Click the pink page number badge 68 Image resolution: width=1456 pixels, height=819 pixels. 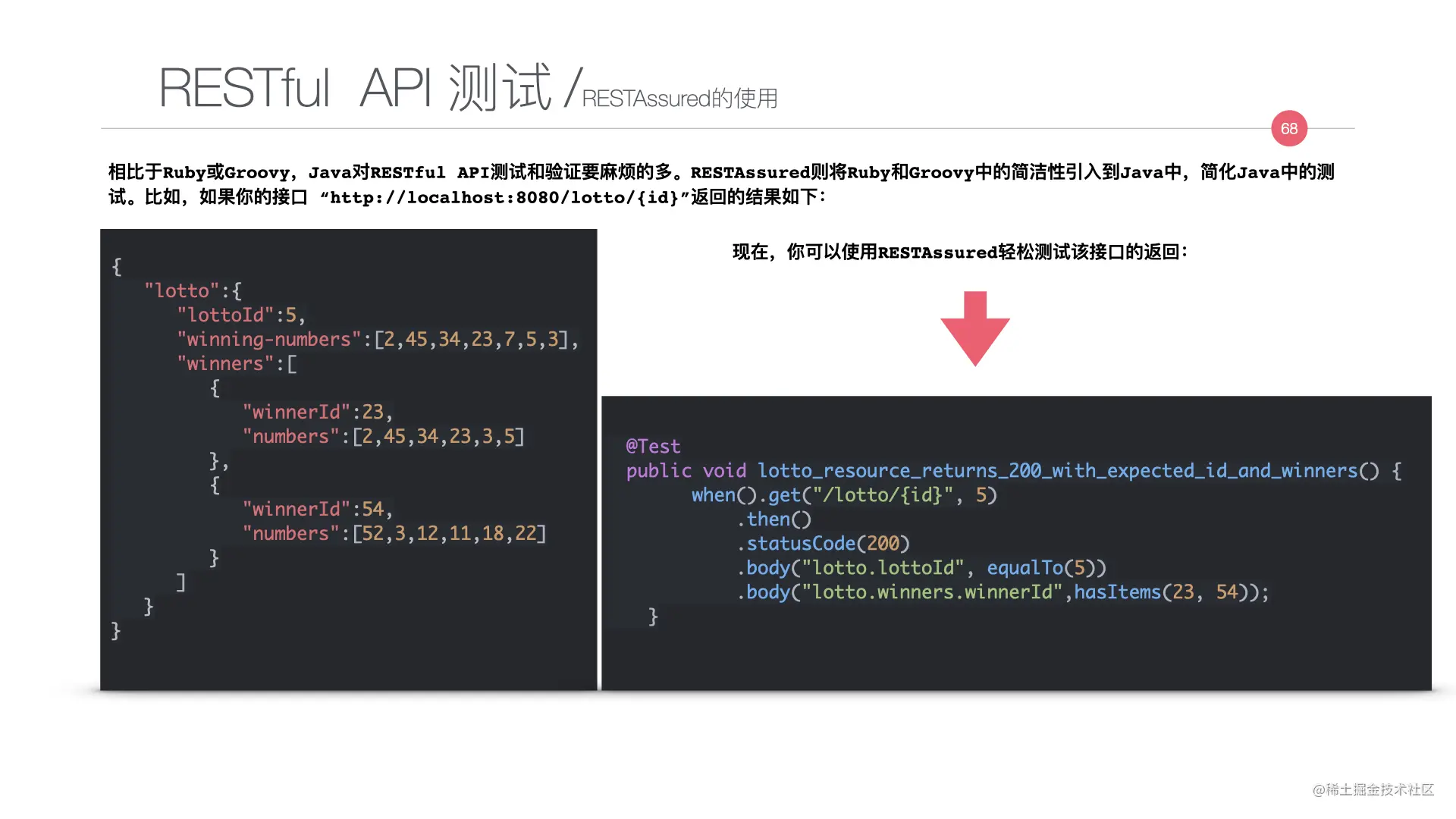[1289, 129]
